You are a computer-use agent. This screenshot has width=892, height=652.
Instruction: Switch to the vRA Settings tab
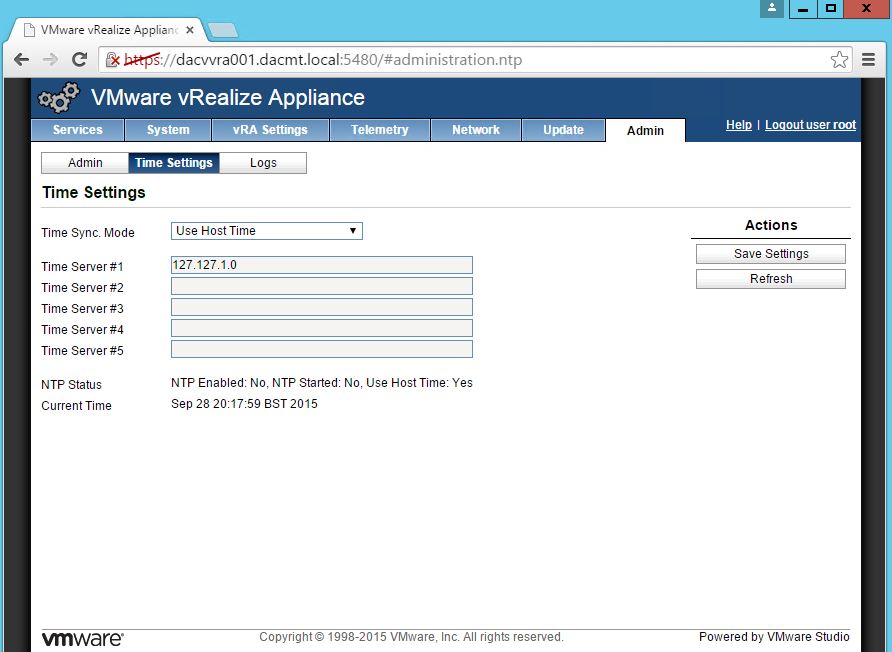tap(270, 130)
